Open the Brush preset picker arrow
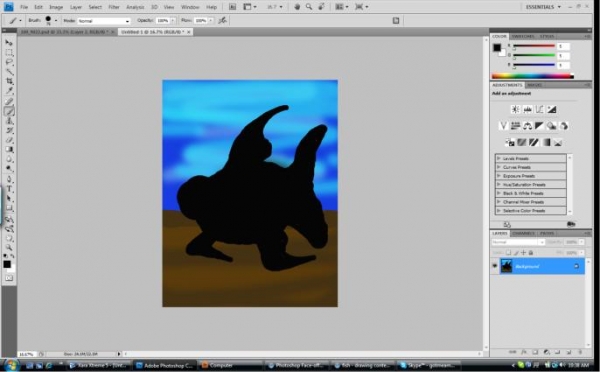Image resolution: width=600 pixels, height=372 pixels. click(x=56, y=21)
